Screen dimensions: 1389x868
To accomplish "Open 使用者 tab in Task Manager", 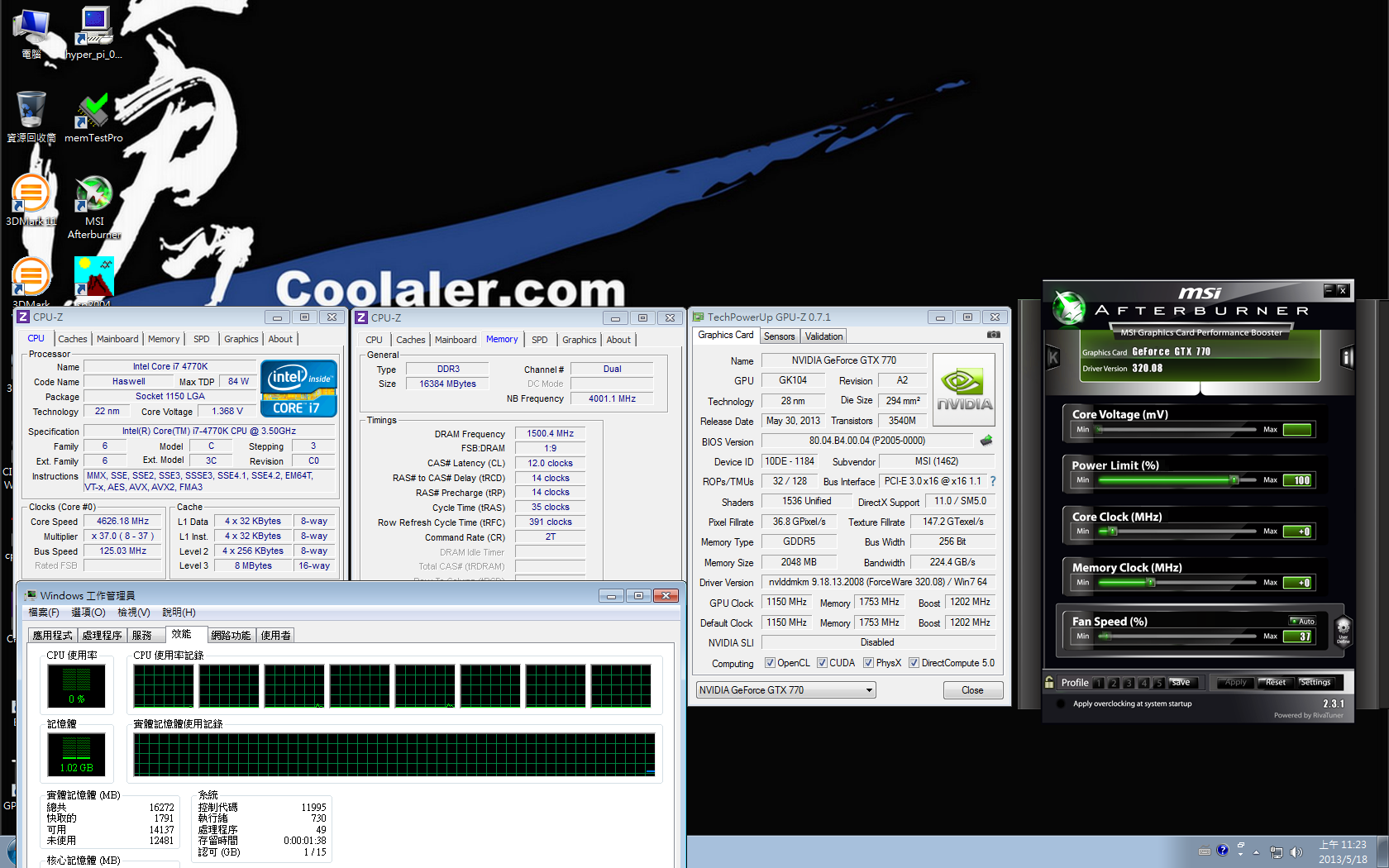I will click(275, 636).
